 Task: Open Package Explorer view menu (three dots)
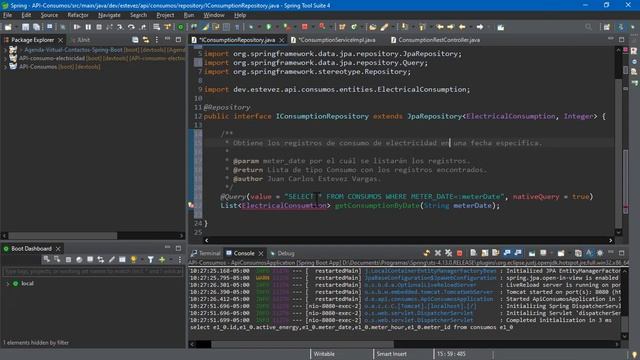pos(157,40)
